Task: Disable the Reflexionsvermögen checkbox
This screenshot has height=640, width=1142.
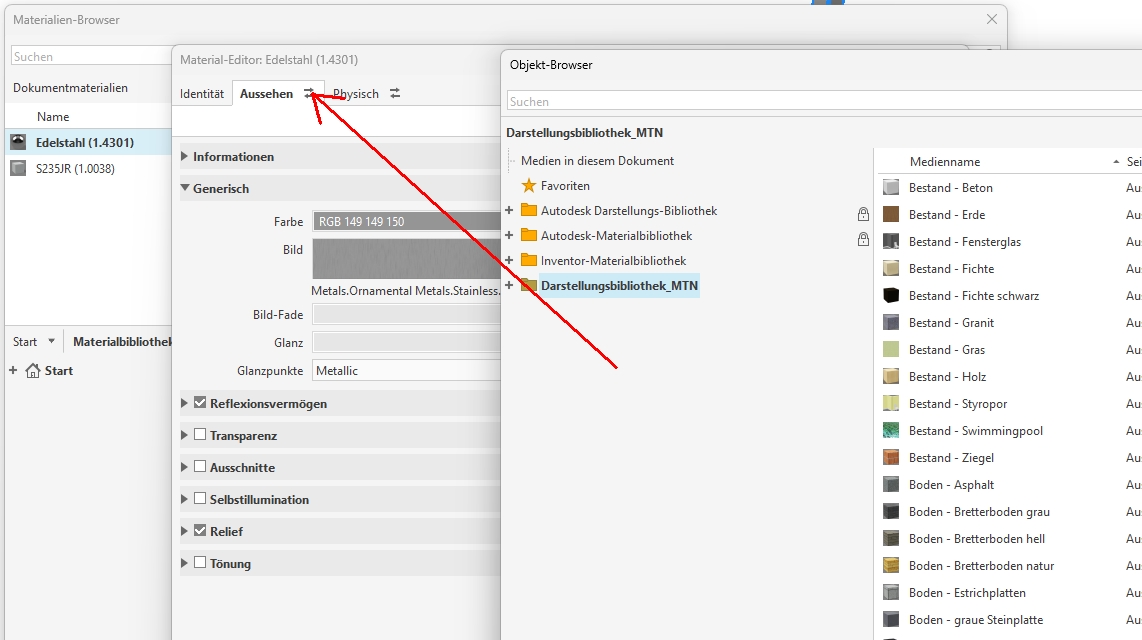Action: (x=200, y=403)
